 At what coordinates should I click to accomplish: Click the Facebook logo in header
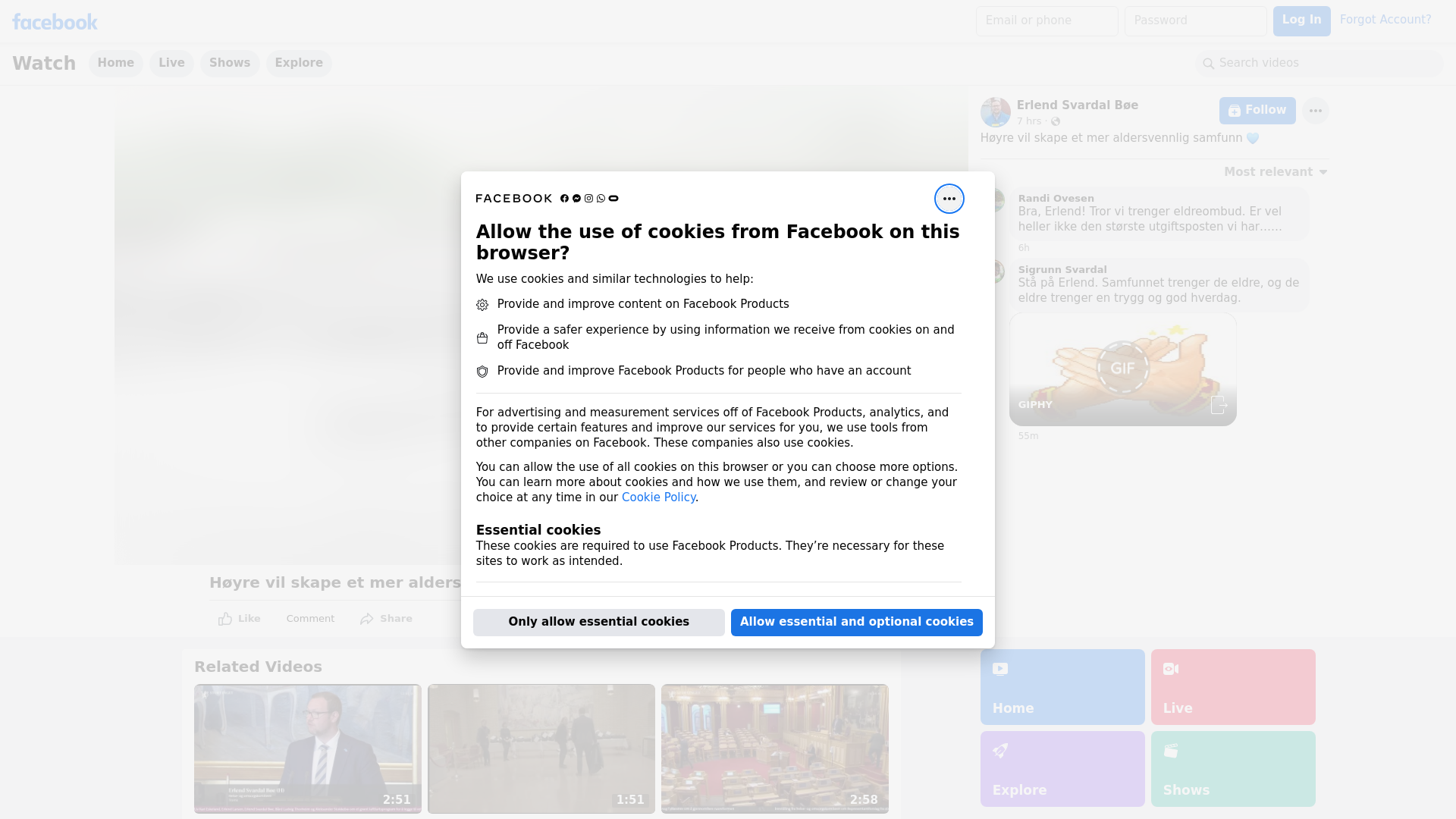[55, 22]
